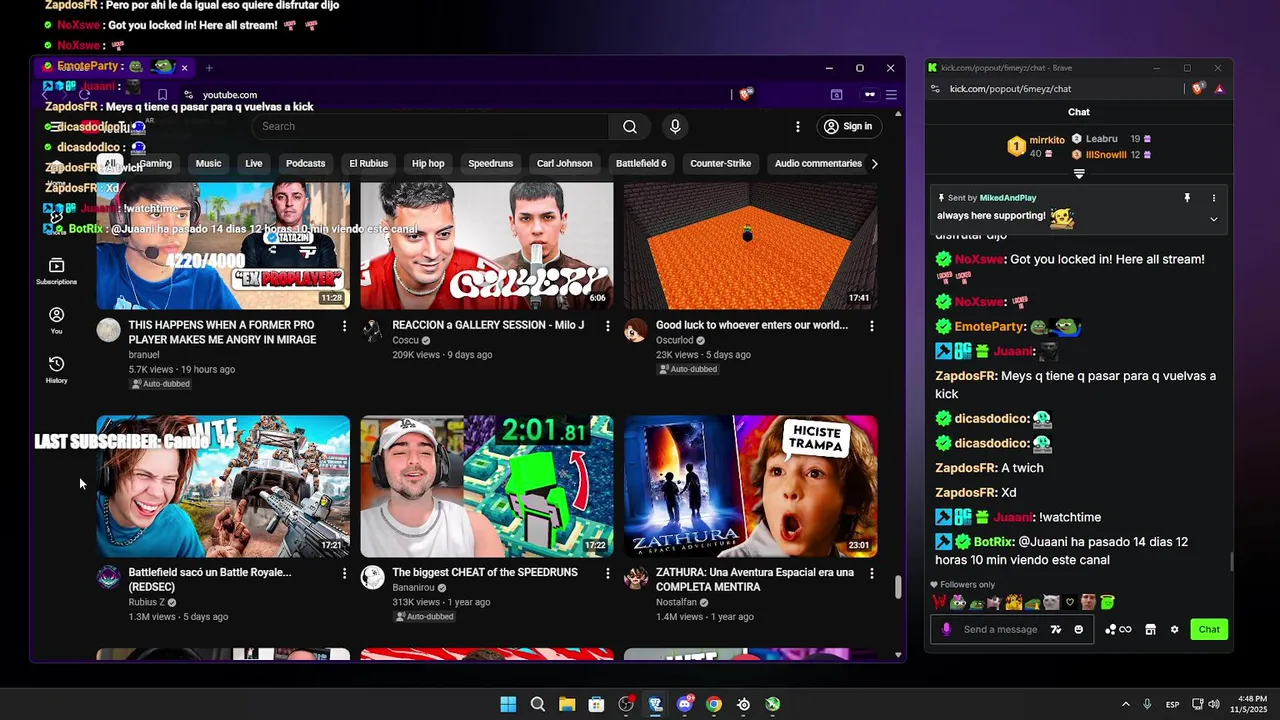Image resolution: width=1280 pixels, height=720 pixels.
Task: Open Subscriptions in YouTube sidebar
Action: (x=57, y=271)
